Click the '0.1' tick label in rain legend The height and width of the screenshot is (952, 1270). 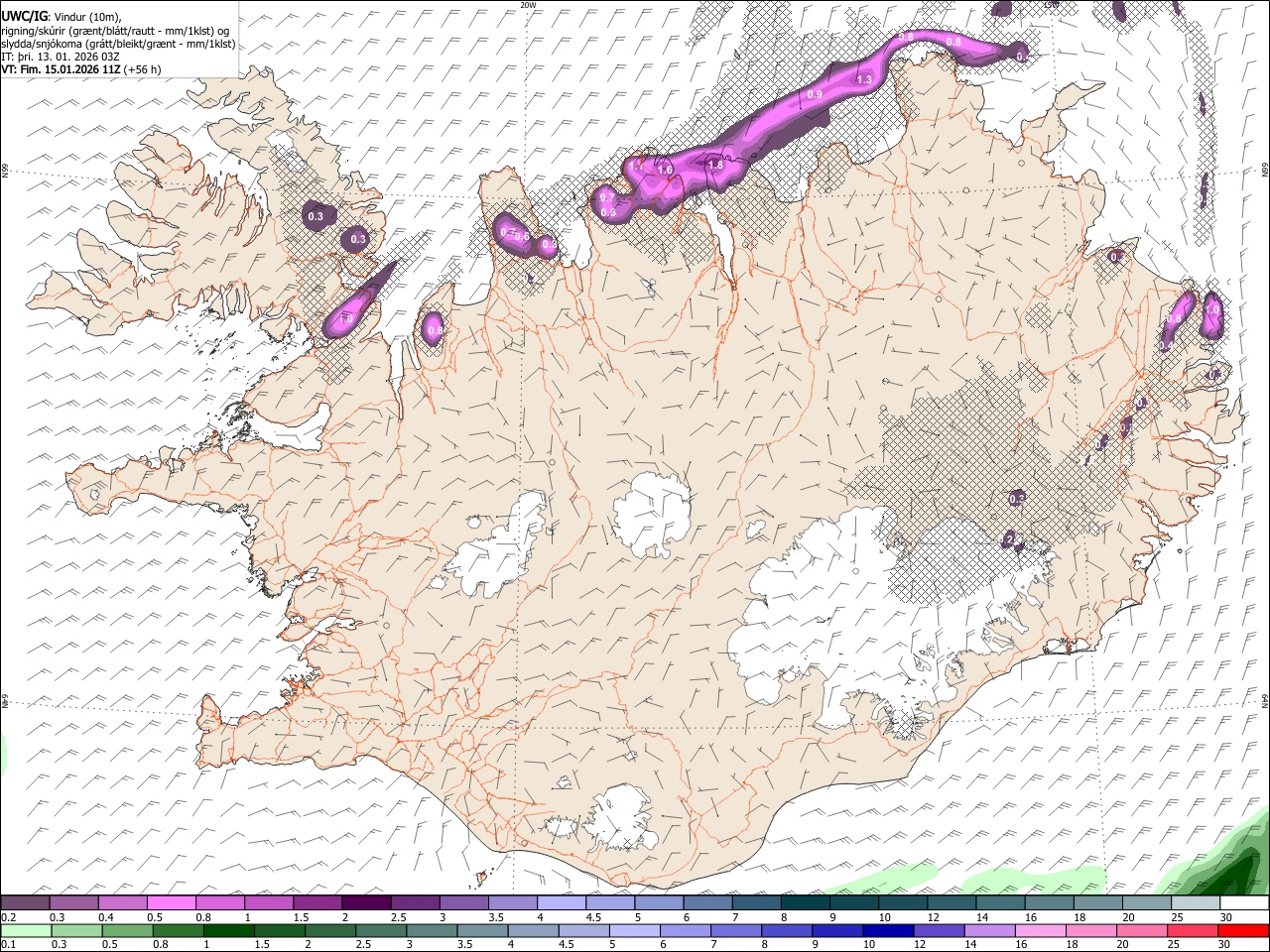pos(8,945)
